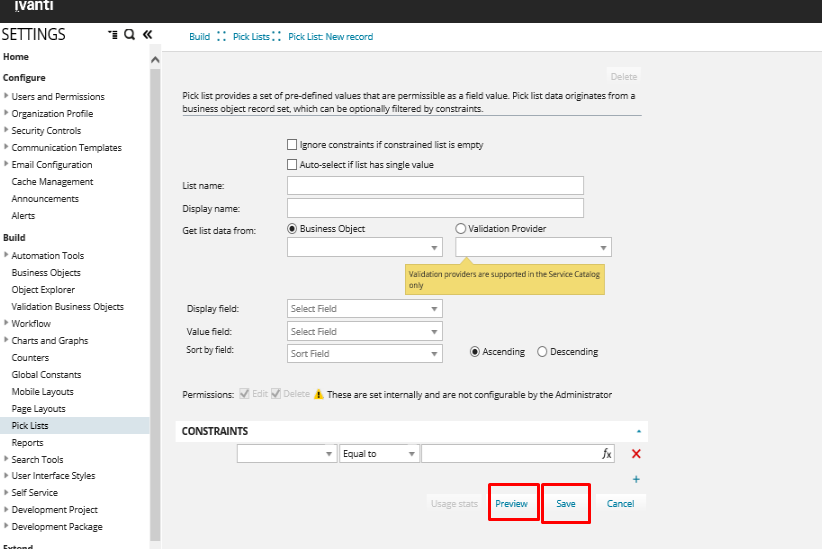The height and width of the screenshot is (549, 822).
Task: Check Auto-select if list has single value
Action: click(x=292, y=165)
